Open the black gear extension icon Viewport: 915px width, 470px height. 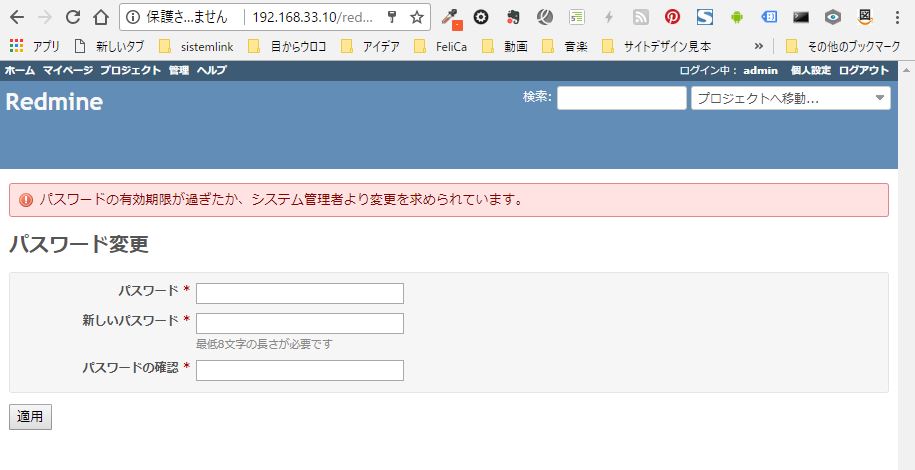point(481,17)
